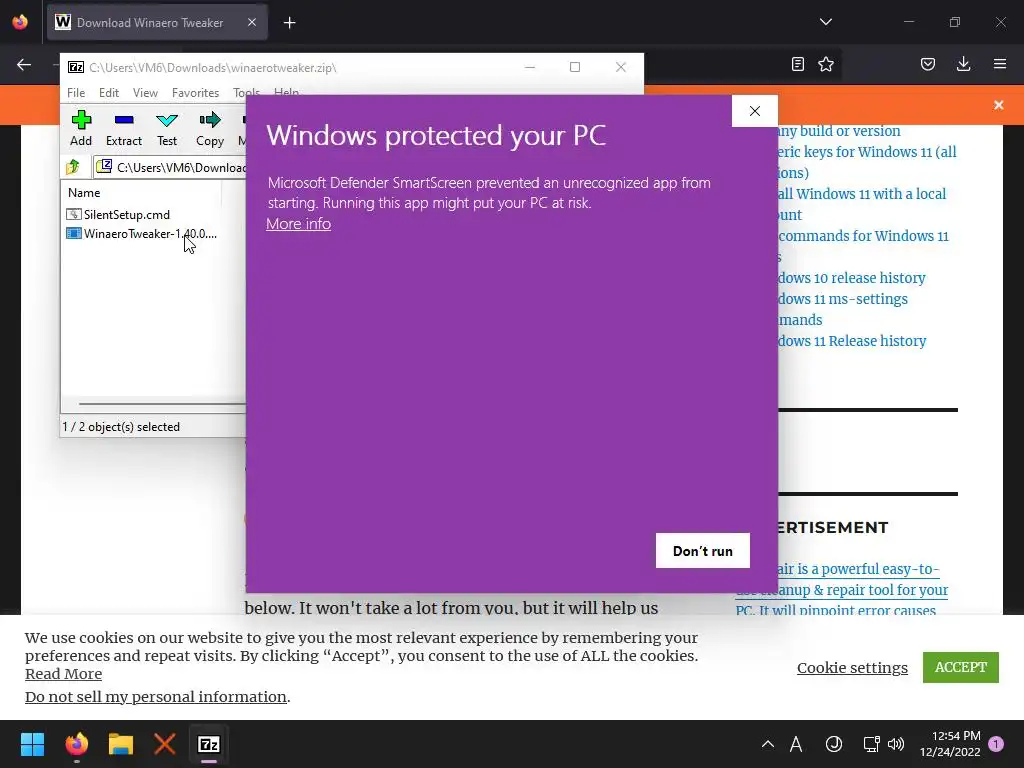
Task: Dismiss the orange notification banner
Action: (999, 105)
